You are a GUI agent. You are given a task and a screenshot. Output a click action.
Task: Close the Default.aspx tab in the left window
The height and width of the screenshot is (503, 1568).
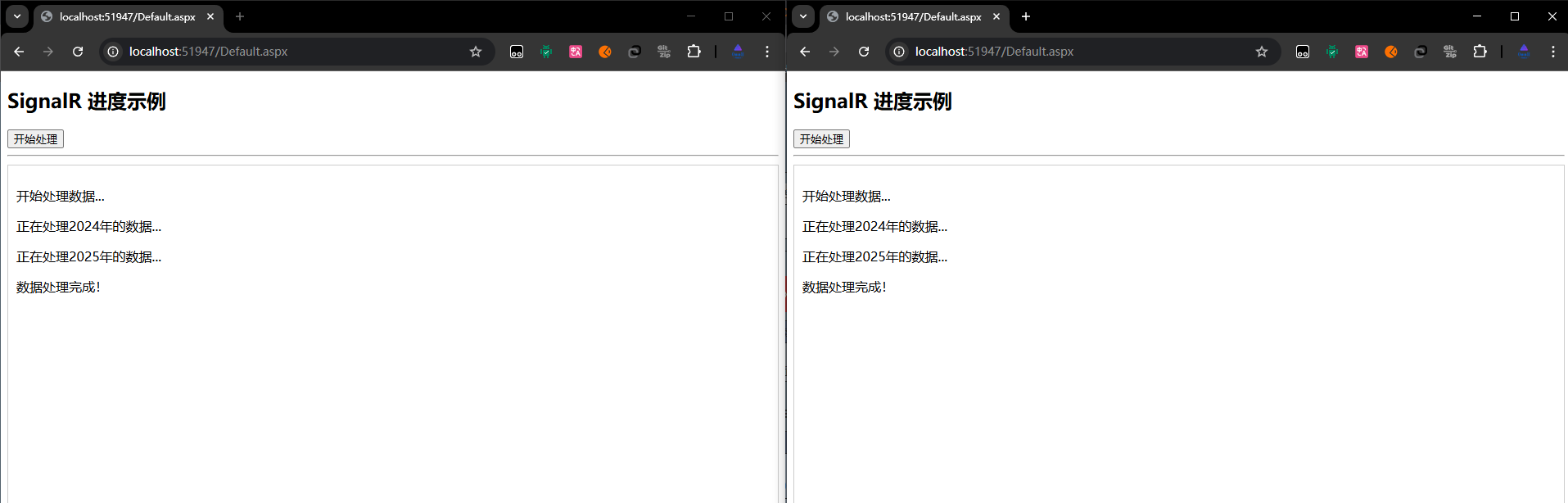[210, 16]
